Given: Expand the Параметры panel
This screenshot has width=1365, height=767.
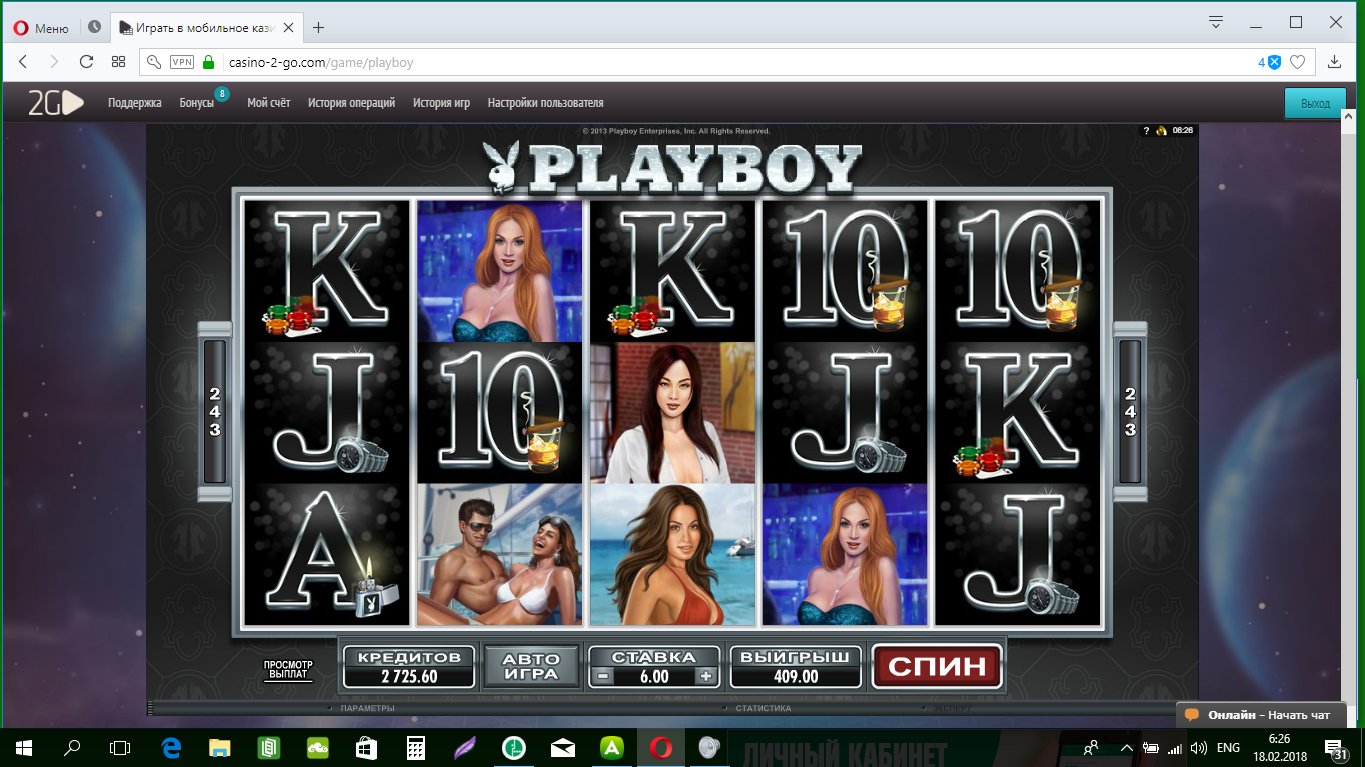Looking at the screenshot, I should point(367,708).
